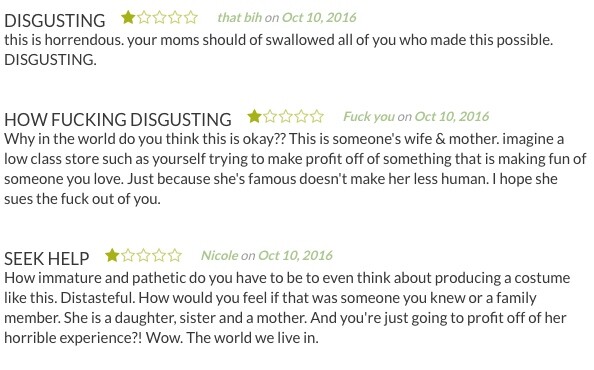Open reviewer name 'that bih'

[x=239, y=17]
